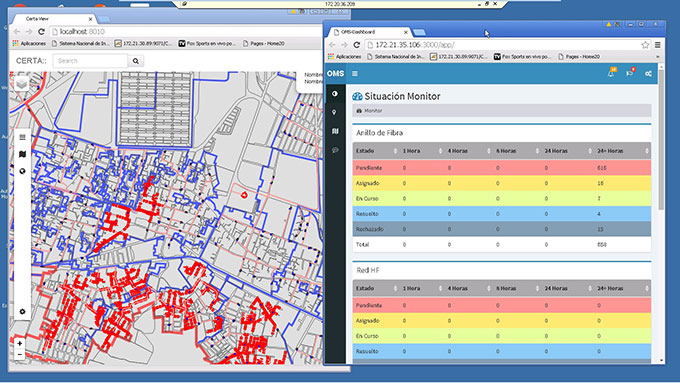This screenshot has width=680, height=383.
Task: Open the gear settings on map sidebar
Action: [x=23, y=311]
